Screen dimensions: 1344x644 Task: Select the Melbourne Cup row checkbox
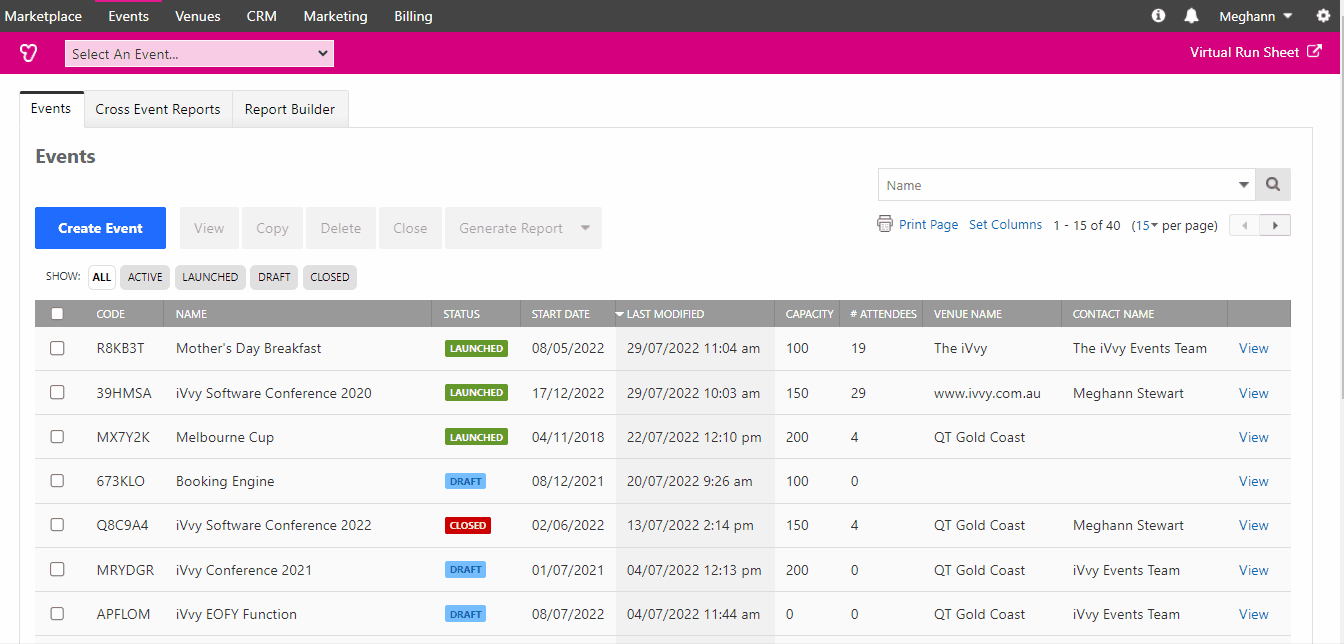point(57,437)
